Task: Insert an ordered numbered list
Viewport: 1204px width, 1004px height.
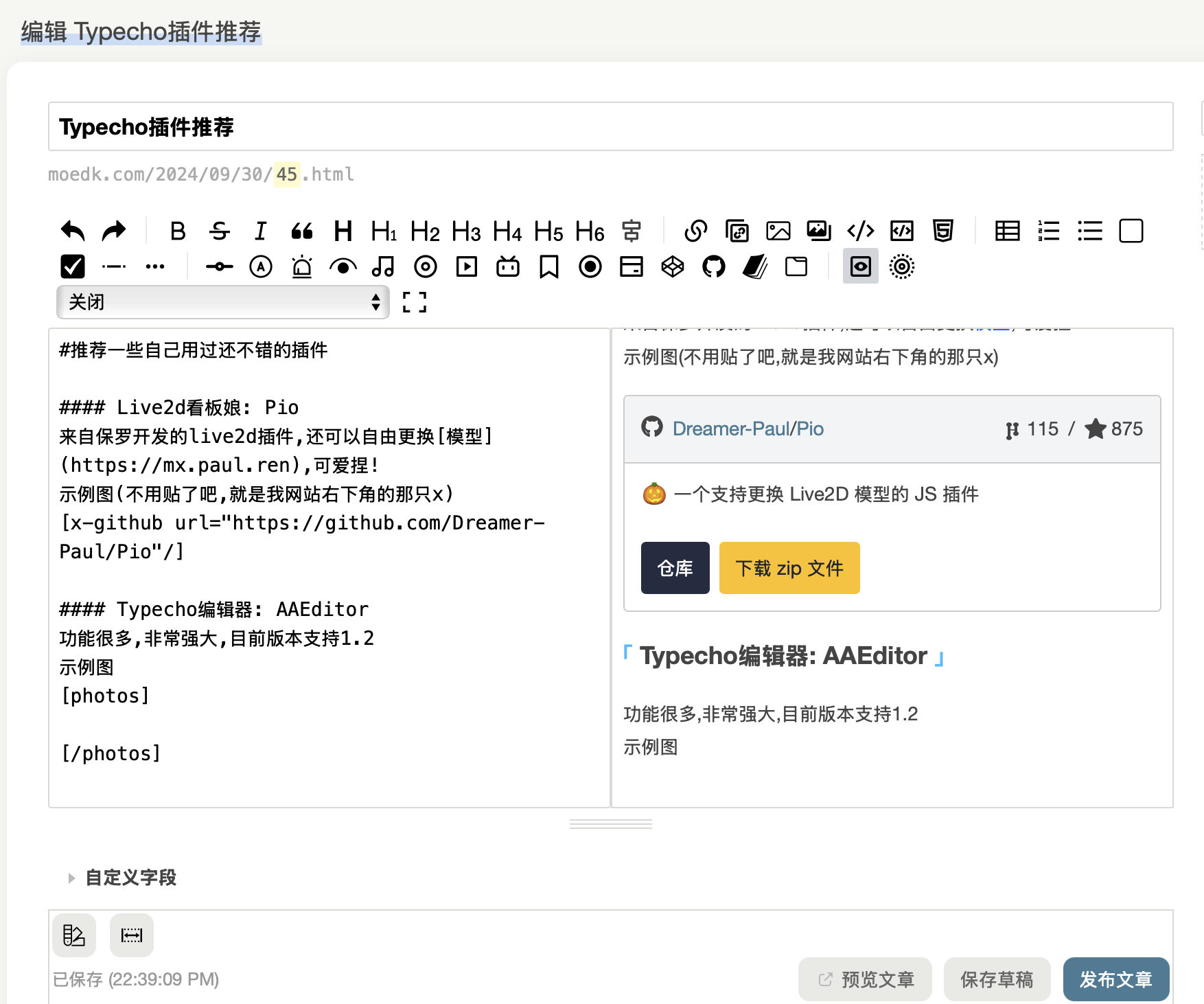Action: click(x=1049, y=231)
